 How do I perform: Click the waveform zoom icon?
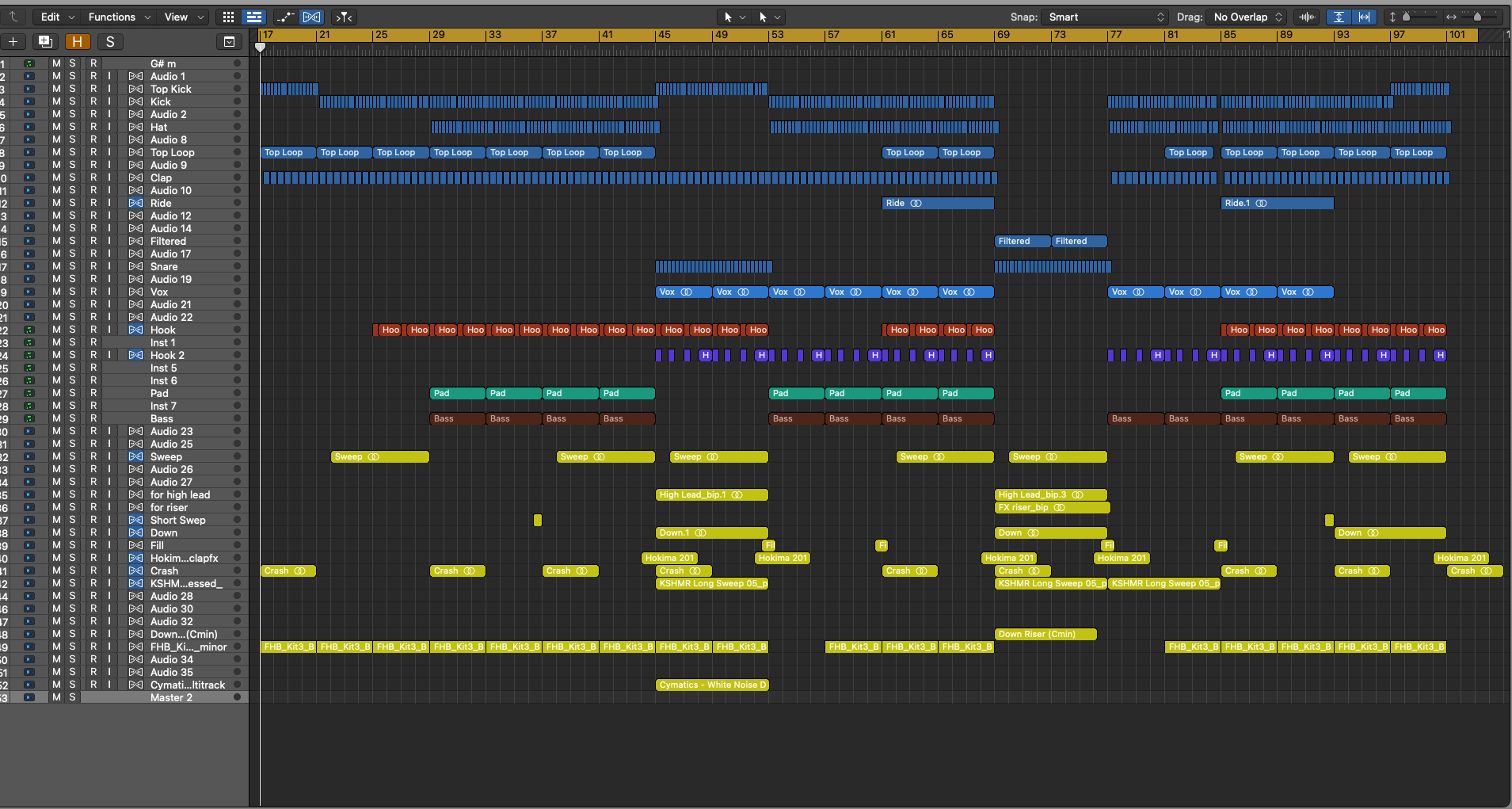click(x=1307, y=17)
